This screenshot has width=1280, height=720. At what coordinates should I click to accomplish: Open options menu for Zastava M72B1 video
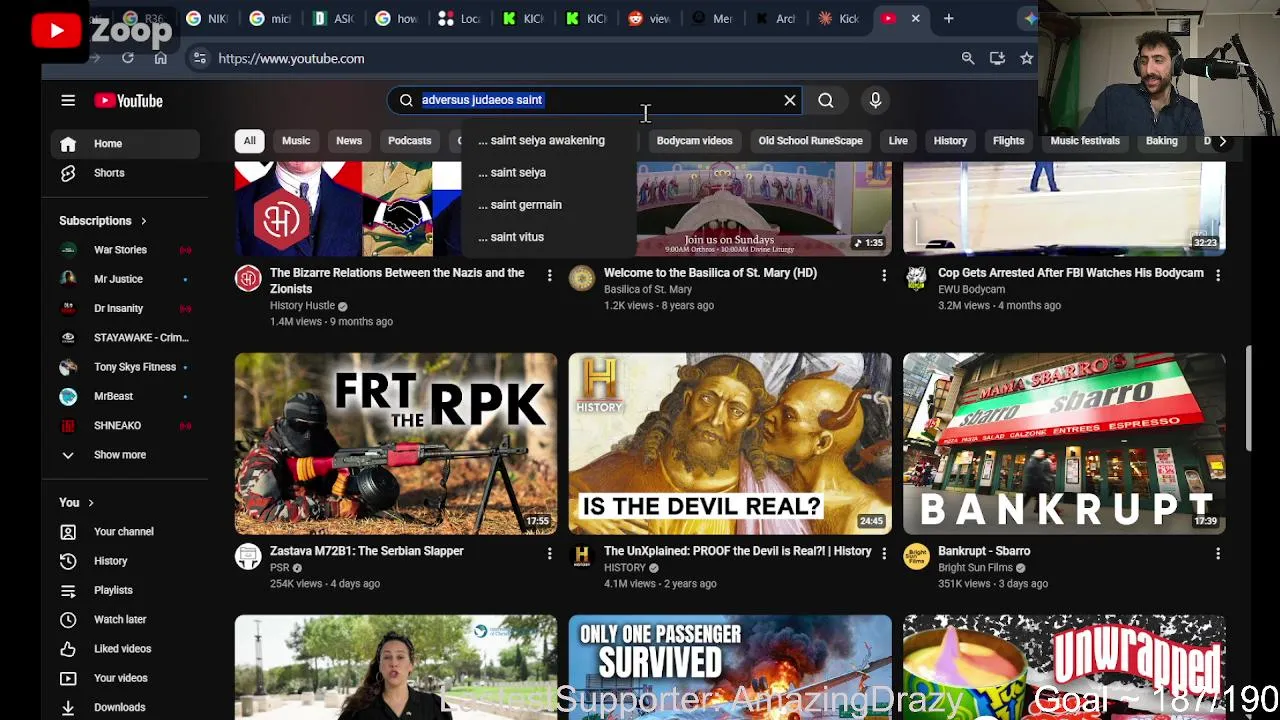coord(549,553)
